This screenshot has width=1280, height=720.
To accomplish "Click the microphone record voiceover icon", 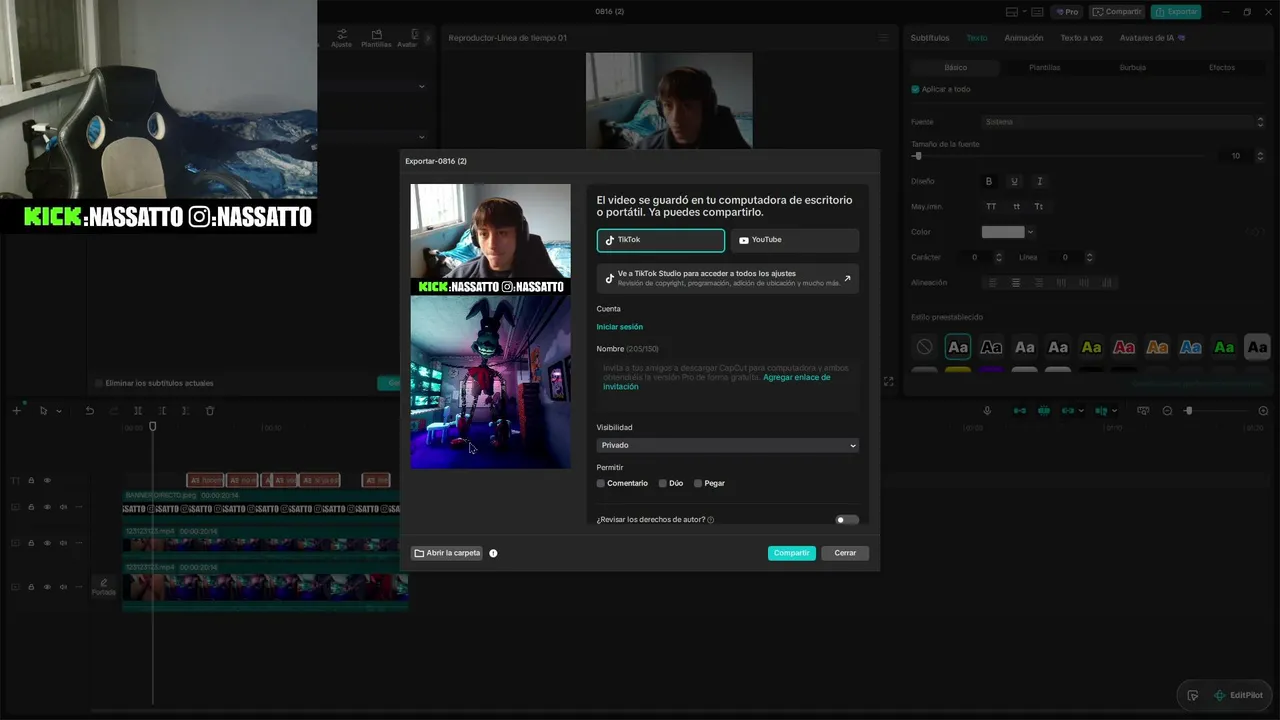I will [987, 411].
